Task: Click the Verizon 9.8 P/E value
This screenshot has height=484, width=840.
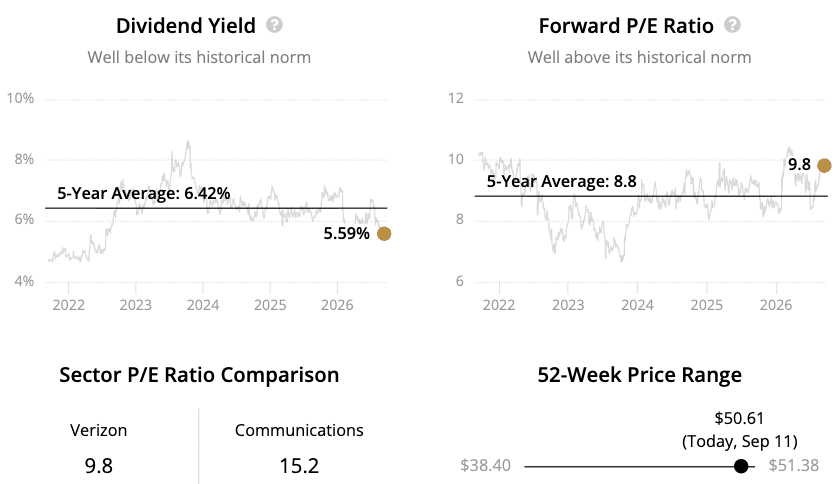Action: coord(99,466)
